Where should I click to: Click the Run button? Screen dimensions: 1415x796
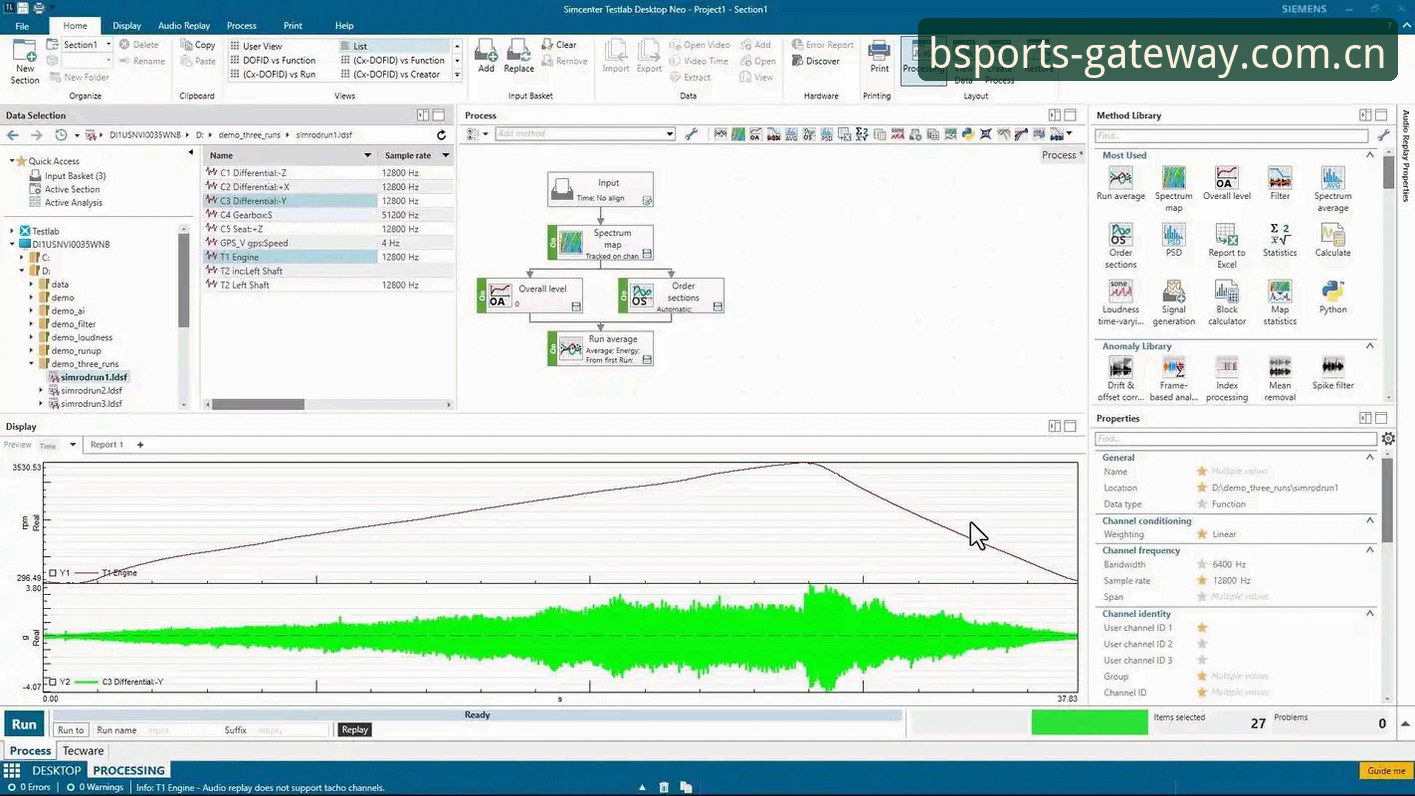[24, 725]
